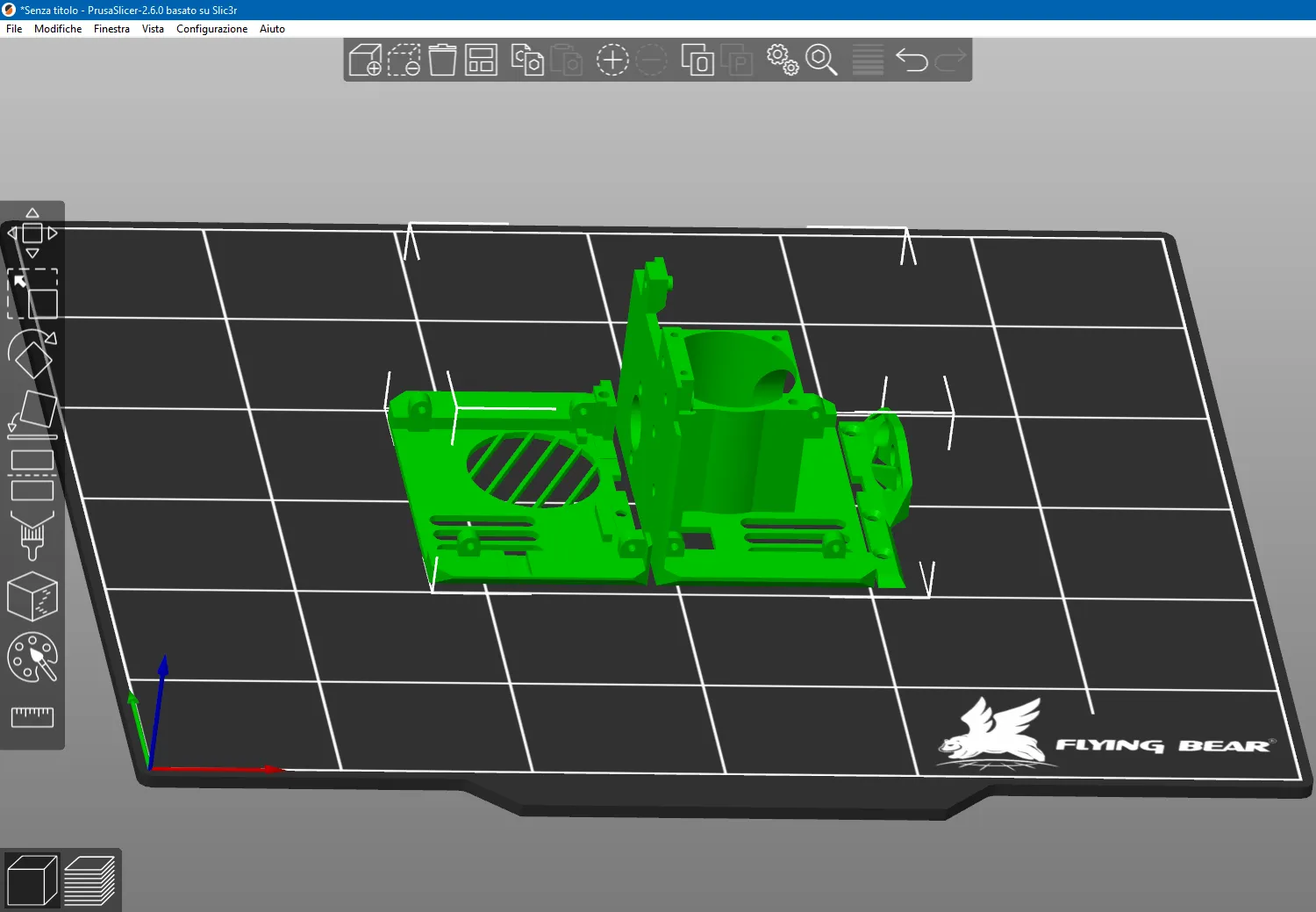Click the Delete selected object icon
1316x912 pixels.
[404, 61]
